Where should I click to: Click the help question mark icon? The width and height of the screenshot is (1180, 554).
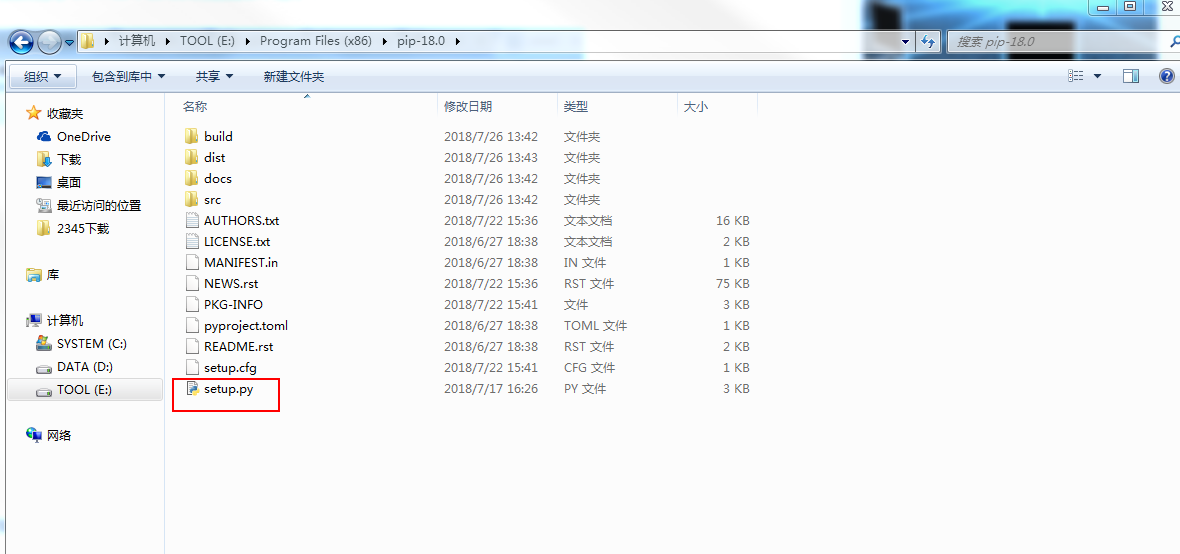[x=1167, y=76]
